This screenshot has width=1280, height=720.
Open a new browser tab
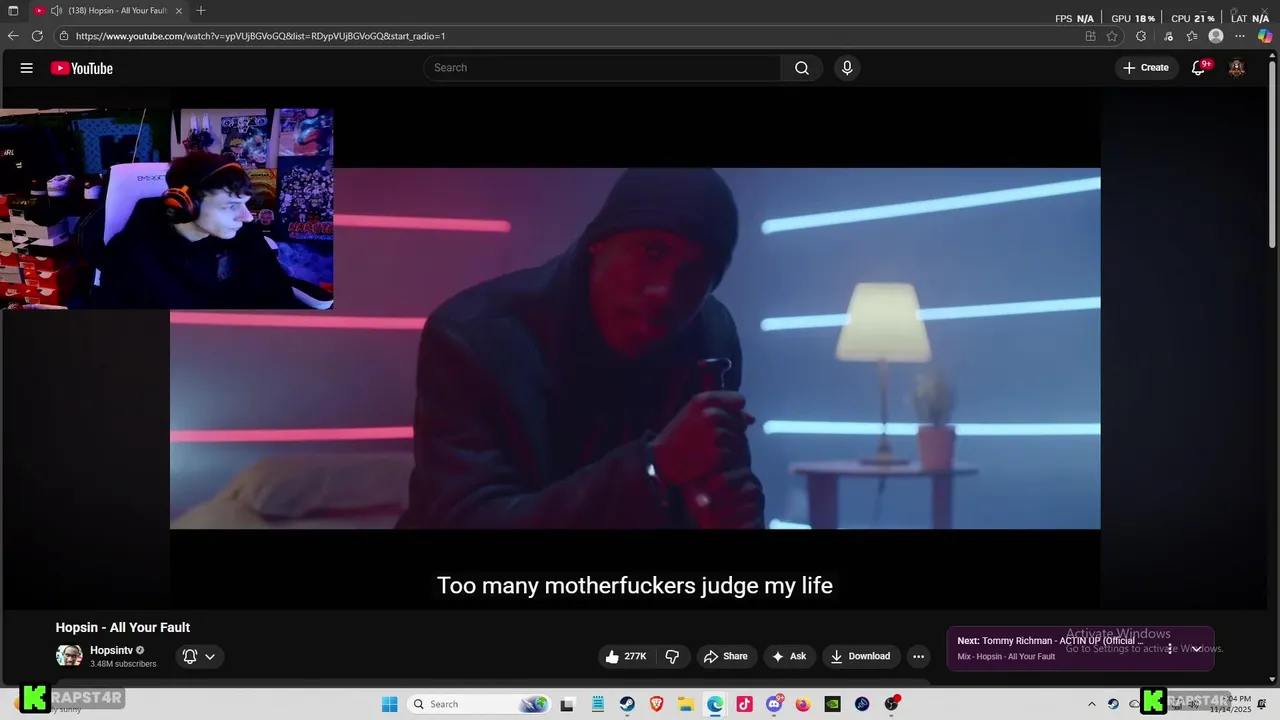pos(201,11)
